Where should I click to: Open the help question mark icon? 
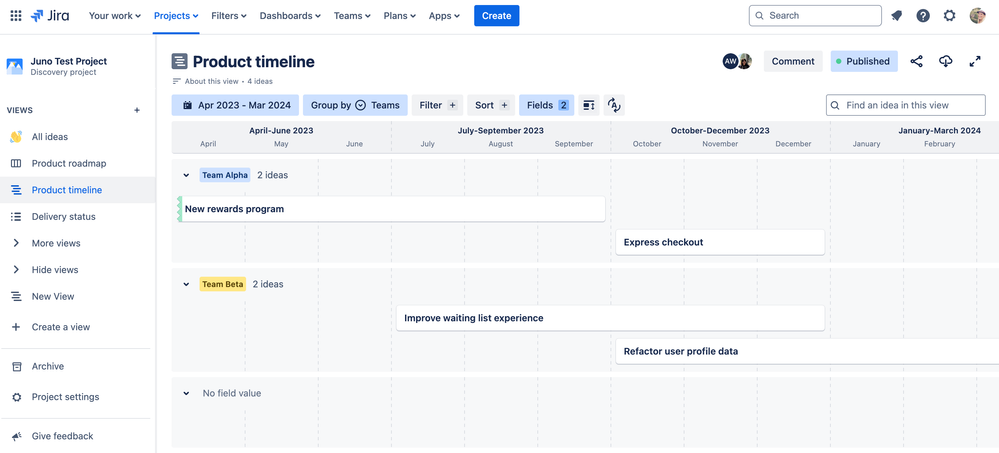click(923, 16)
